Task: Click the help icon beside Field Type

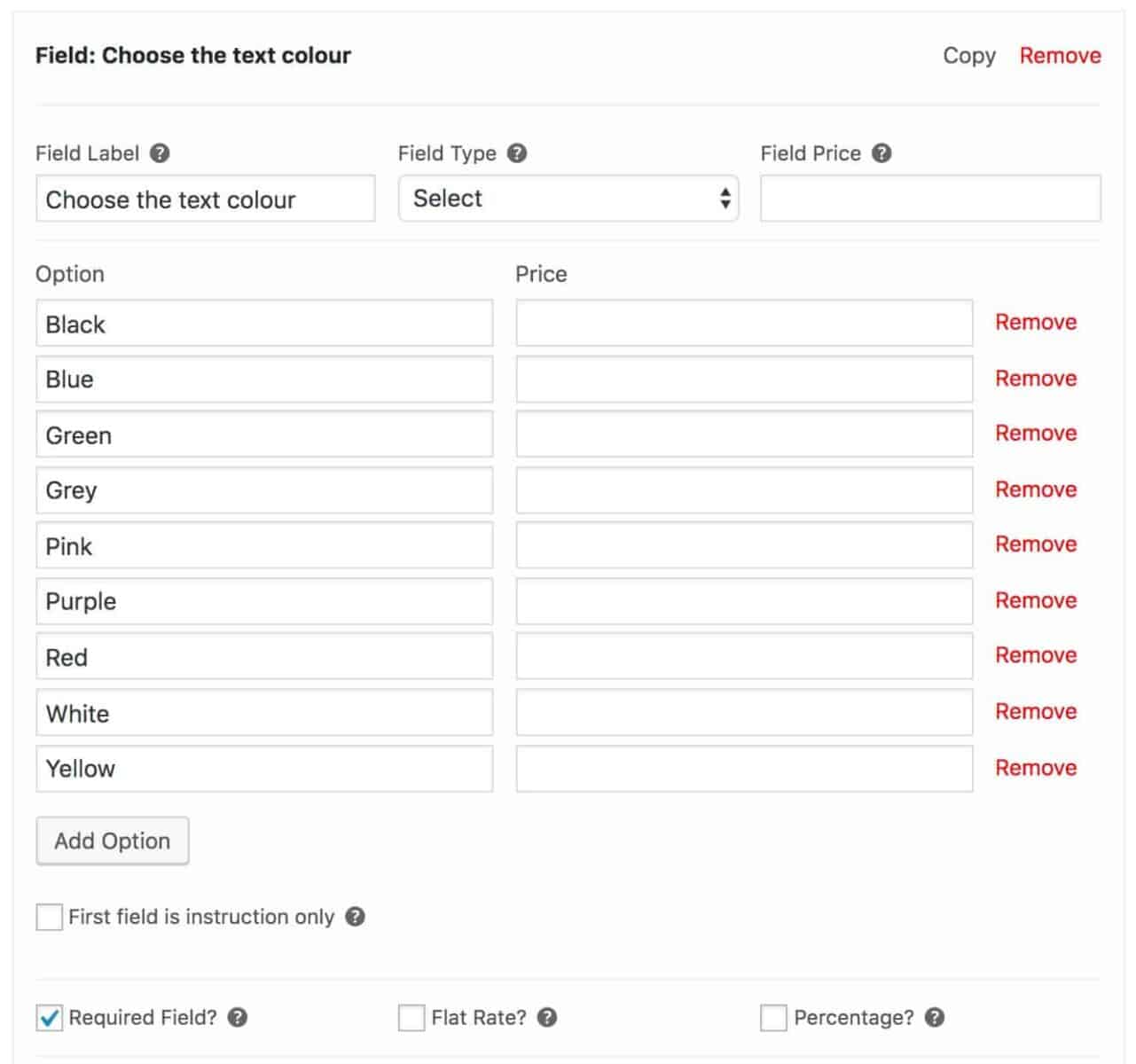Action: tap(517, 153)
